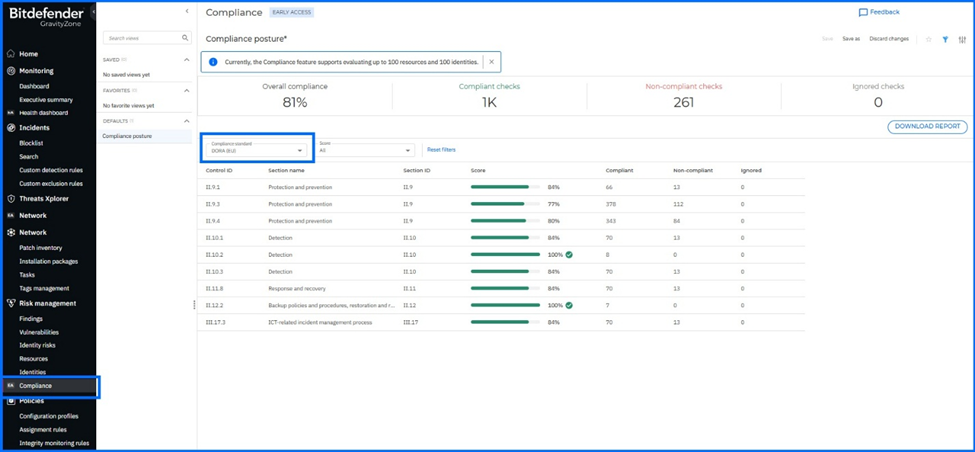Collapse the views panel with the chevron
This screenshot has width=975, height=452.
187,11
